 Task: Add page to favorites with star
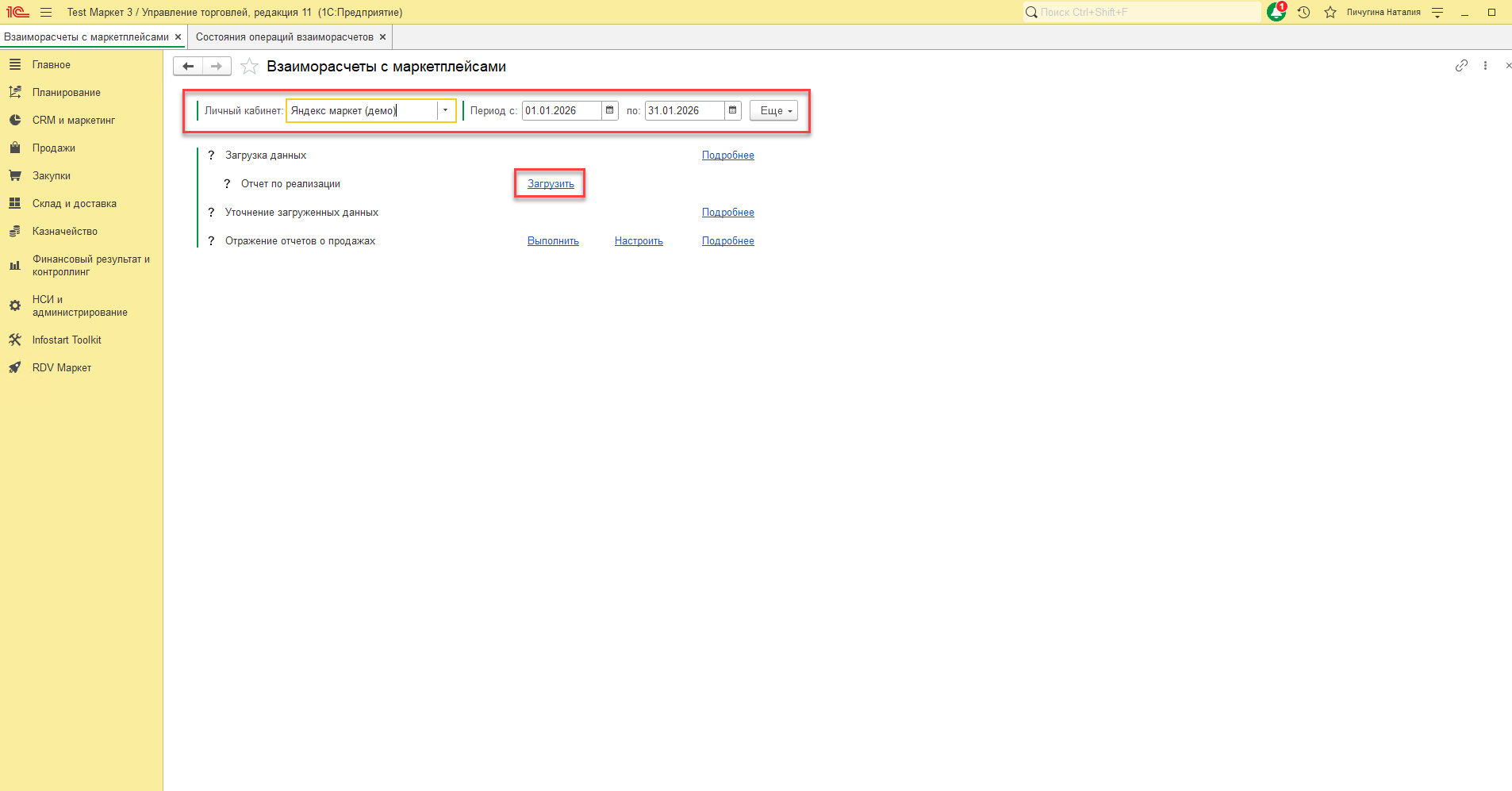249,67
